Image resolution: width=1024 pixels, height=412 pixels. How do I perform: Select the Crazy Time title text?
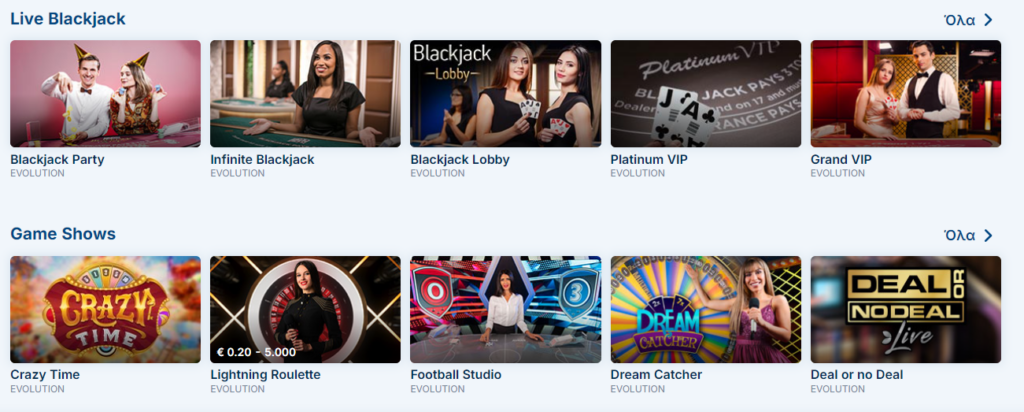click(x=45, y=375)
